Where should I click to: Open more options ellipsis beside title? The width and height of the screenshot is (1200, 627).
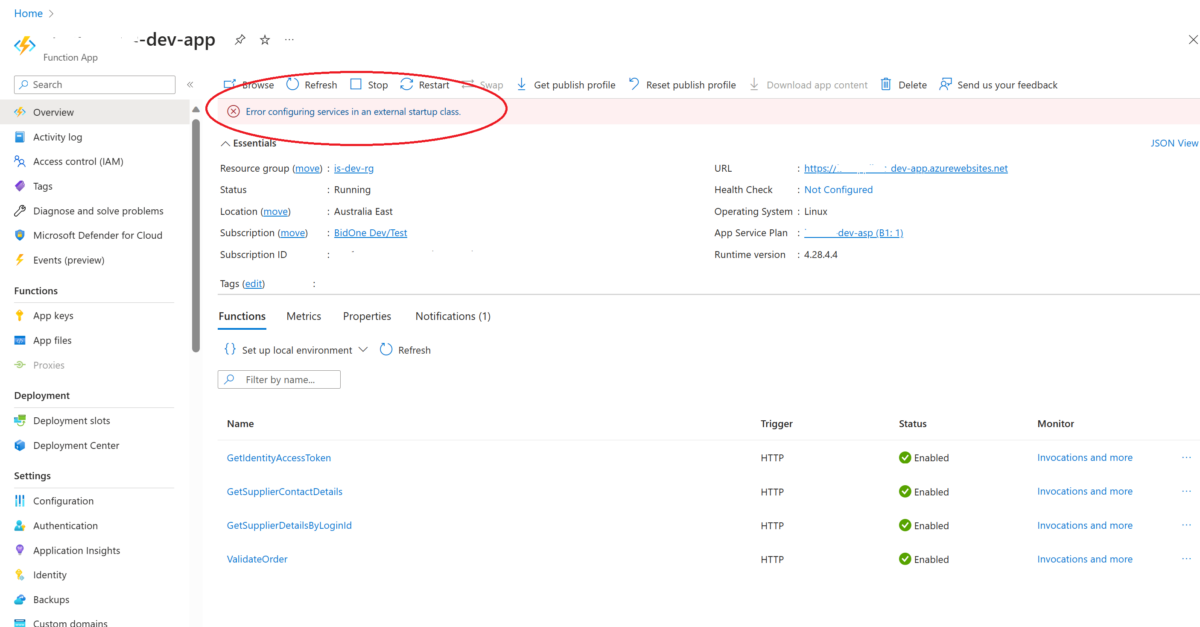(290, 40)
